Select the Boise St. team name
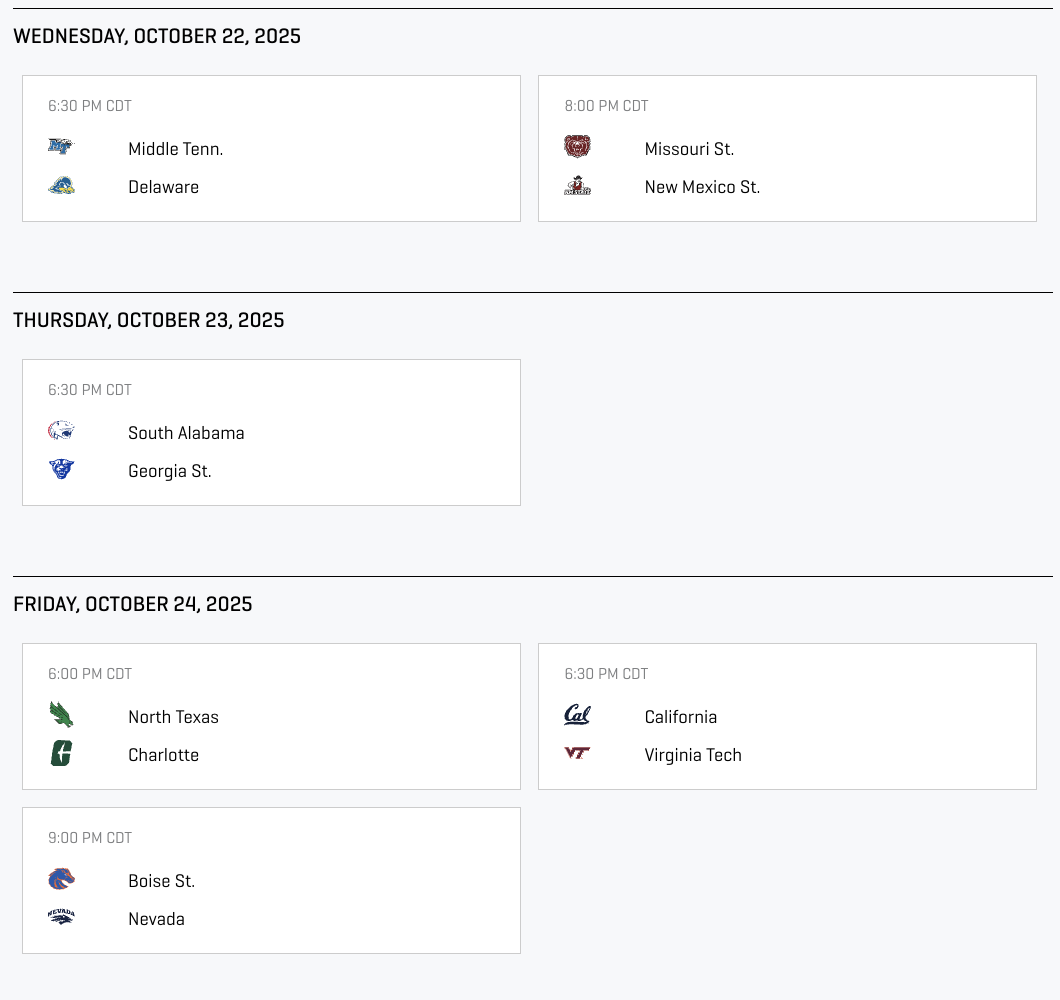Screen dimensions: 1060x1000 (x=161, y=881)
